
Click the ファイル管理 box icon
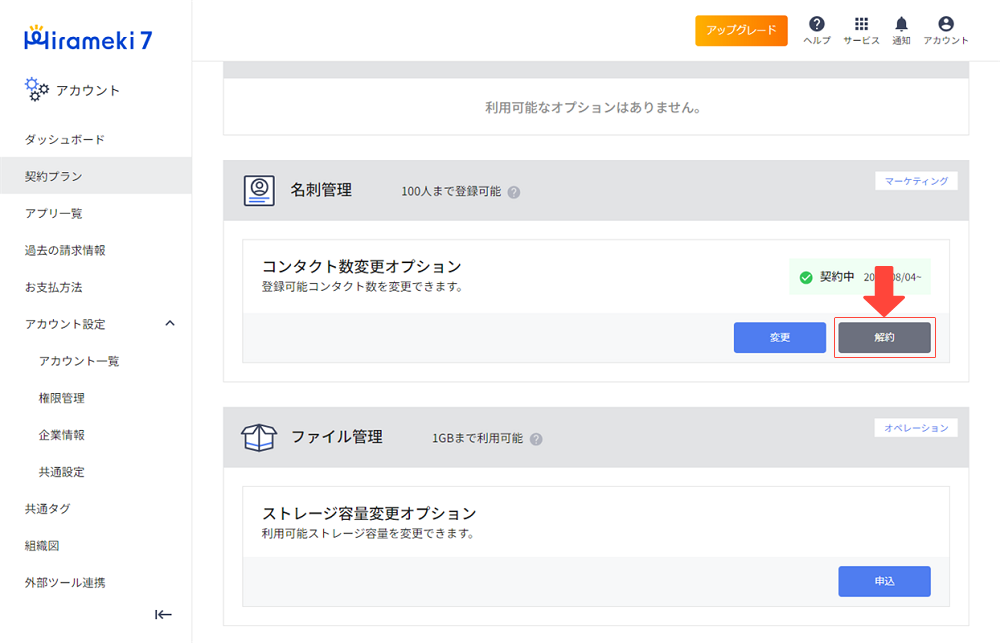pos(259,438)
